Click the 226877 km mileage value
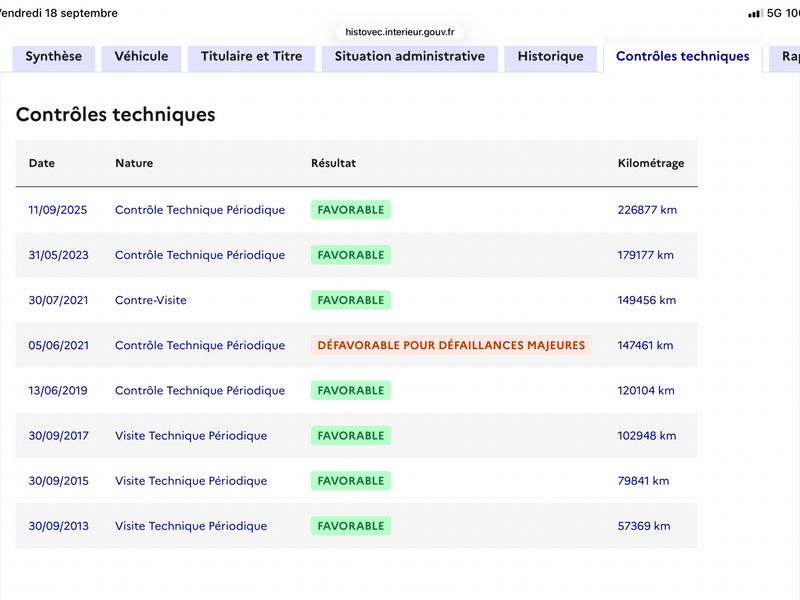This screenshot has width=800, height=600. (x=647, y=210)
